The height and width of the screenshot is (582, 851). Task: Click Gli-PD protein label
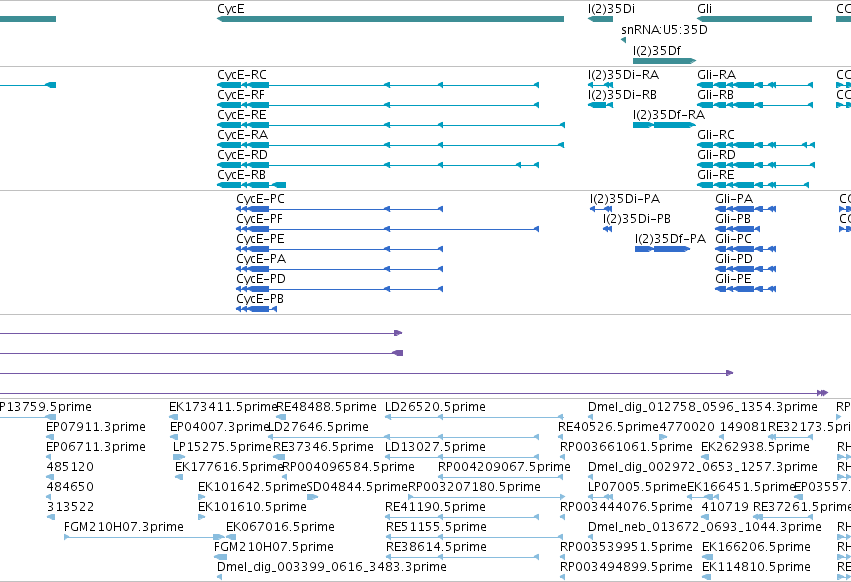click(x=734, y=259)
